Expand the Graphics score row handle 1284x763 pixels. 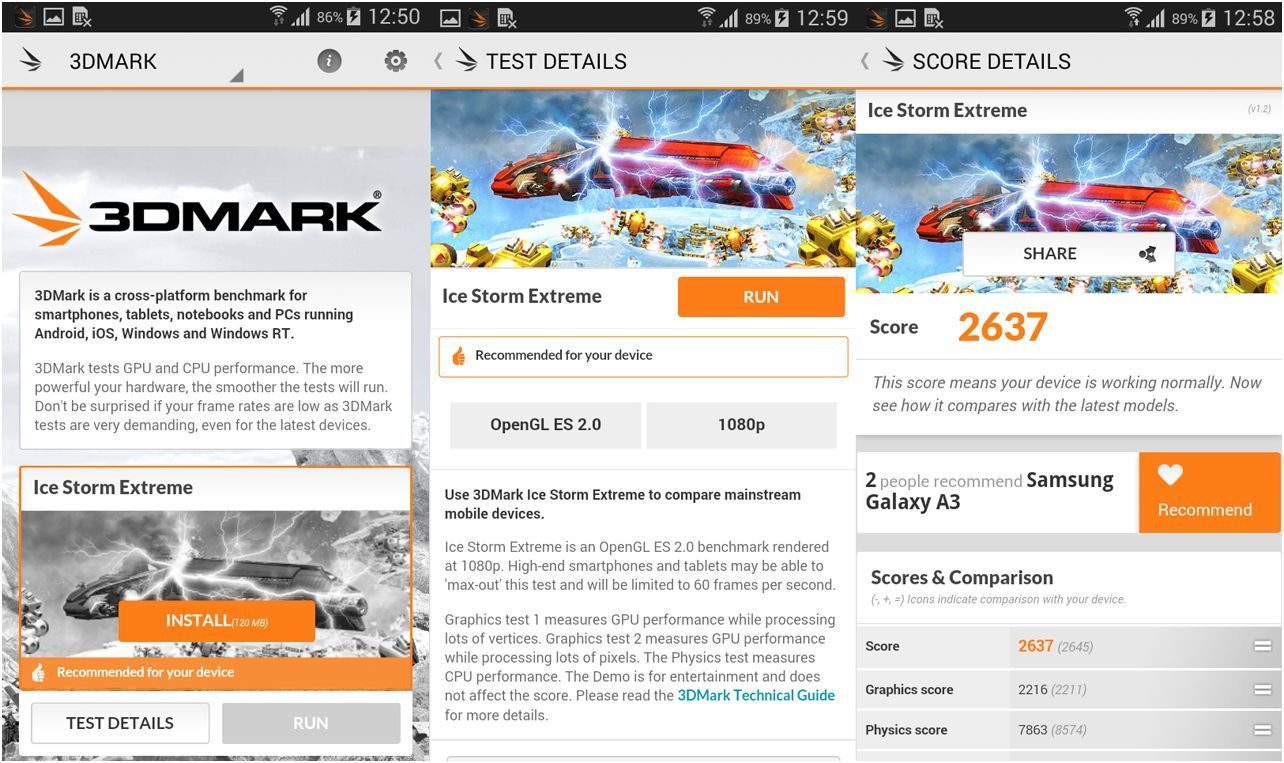click(1262, 690)
